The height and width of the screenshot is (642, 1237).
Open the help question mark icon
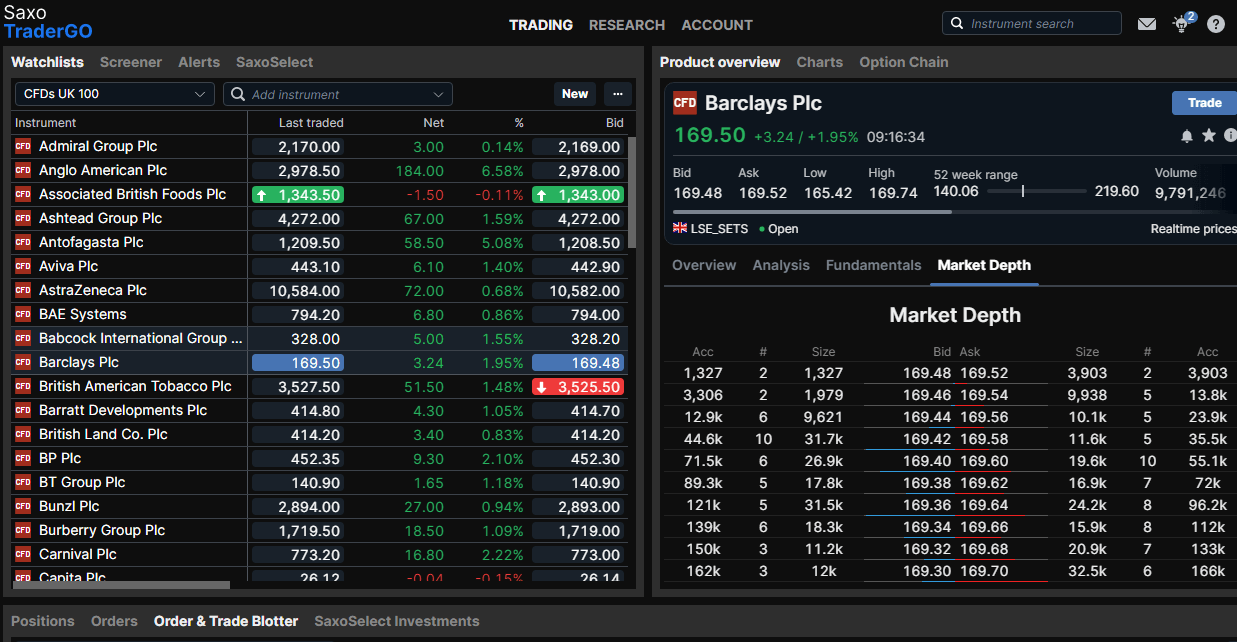(1215, 23)
